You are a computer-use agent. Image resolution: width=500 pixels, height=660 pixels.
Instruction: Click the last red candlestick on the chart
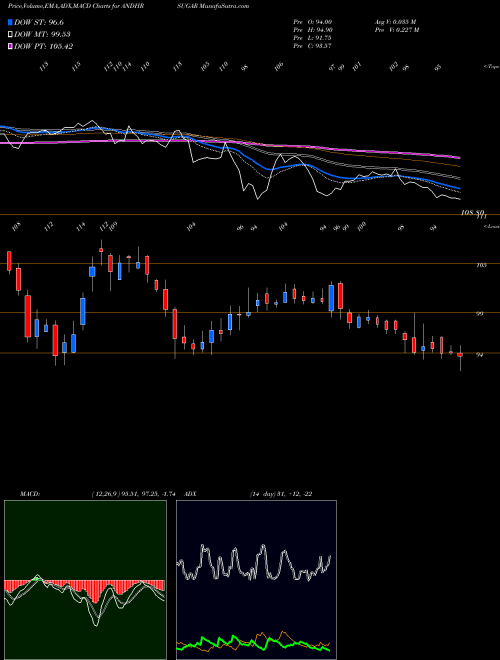[460, 355]
